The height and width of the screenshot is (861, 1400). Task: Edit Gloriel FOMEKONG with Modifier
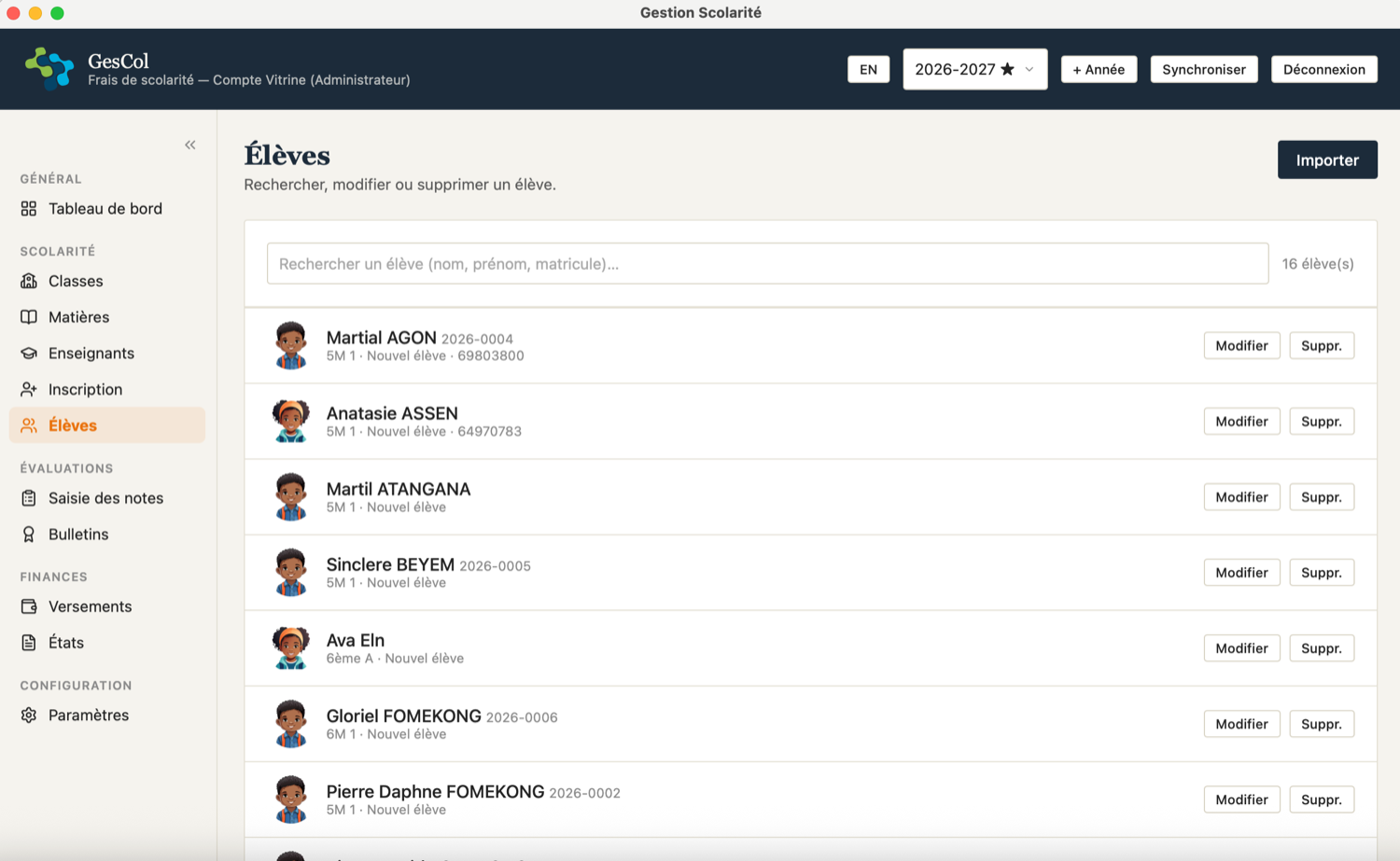pos(1241,723)
